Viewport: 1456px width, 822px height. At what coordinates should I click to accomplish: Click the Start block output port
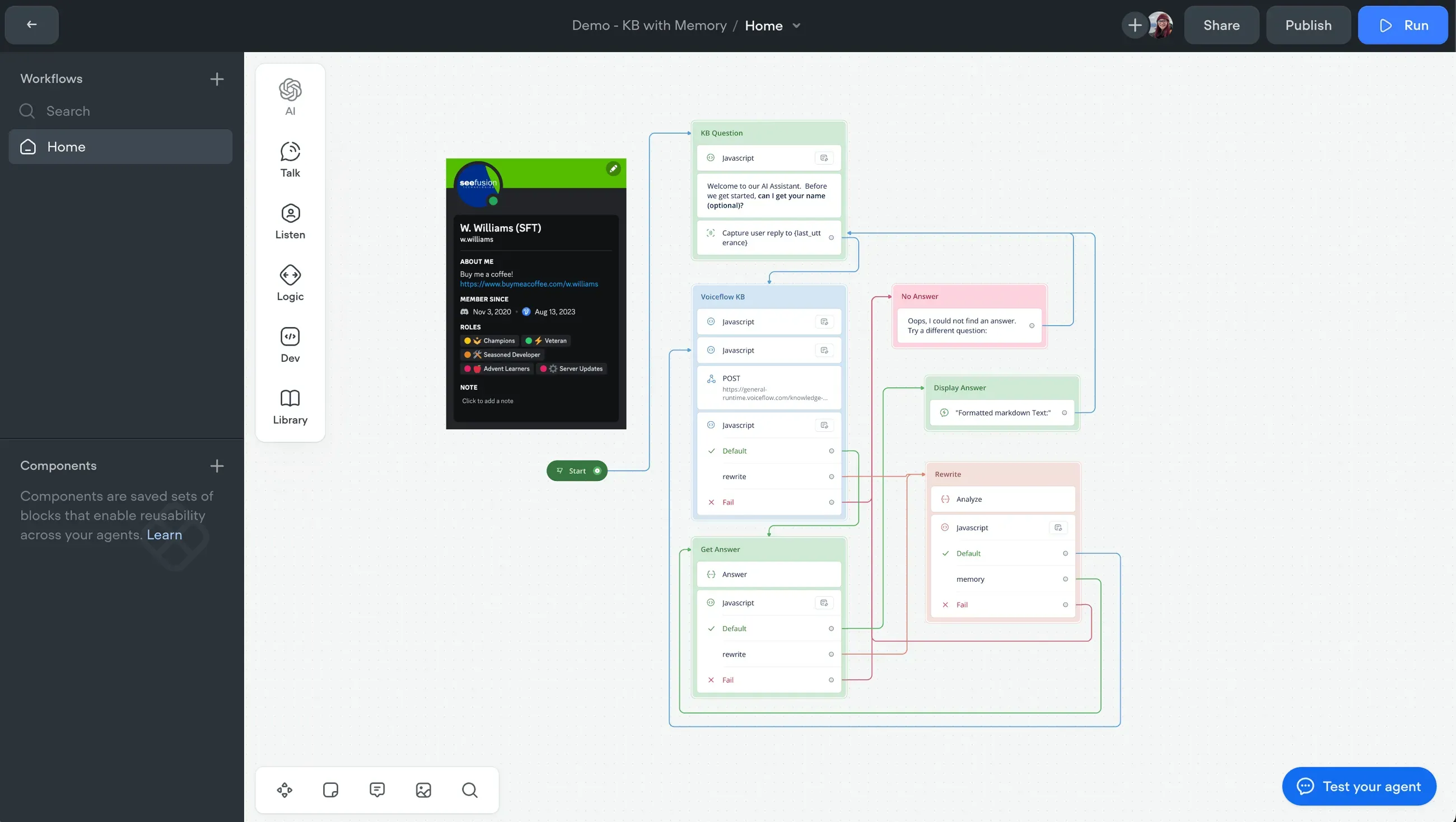tap(597, 471)
